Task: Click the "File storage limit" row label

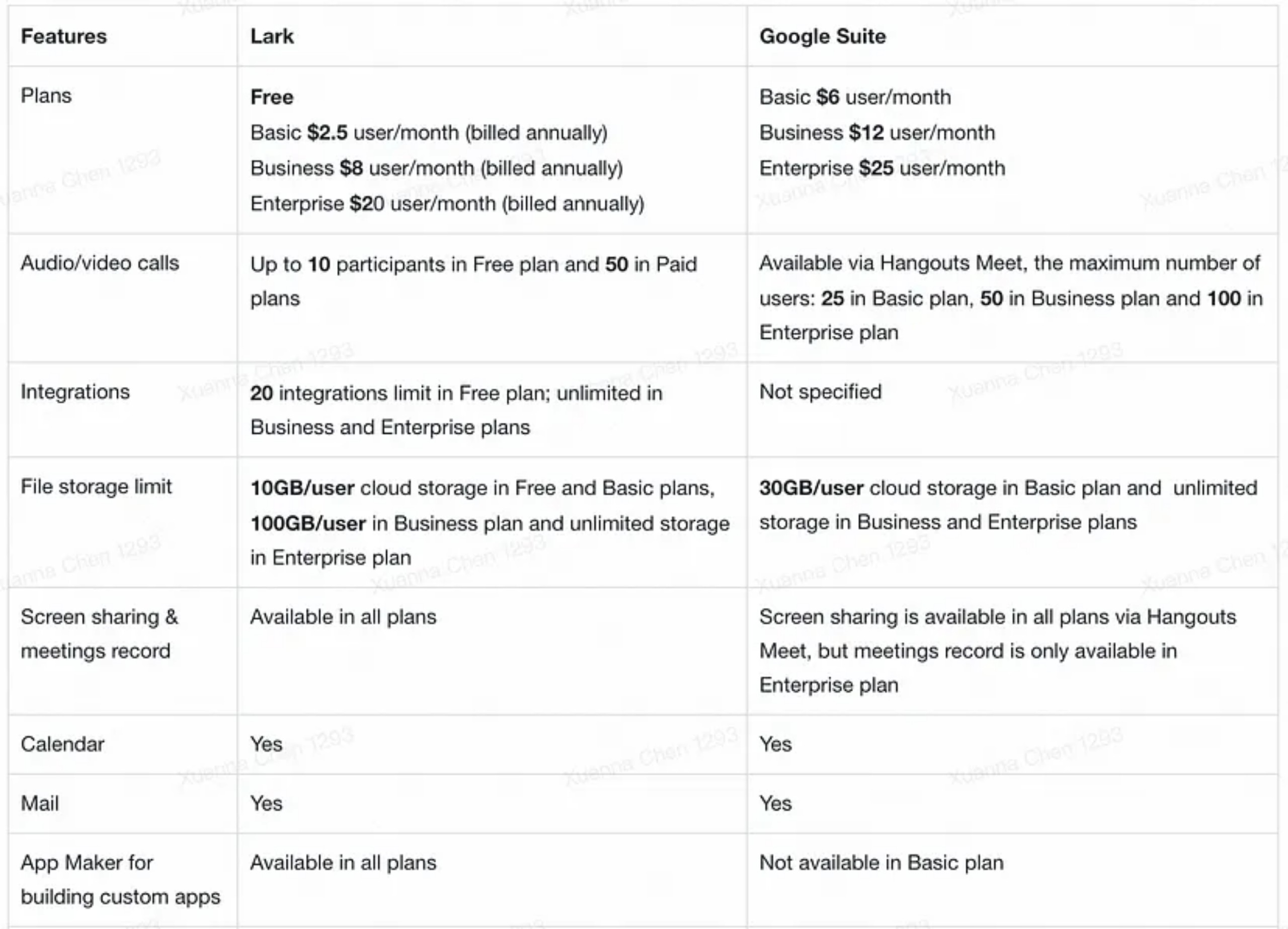Action: [96, 487]
